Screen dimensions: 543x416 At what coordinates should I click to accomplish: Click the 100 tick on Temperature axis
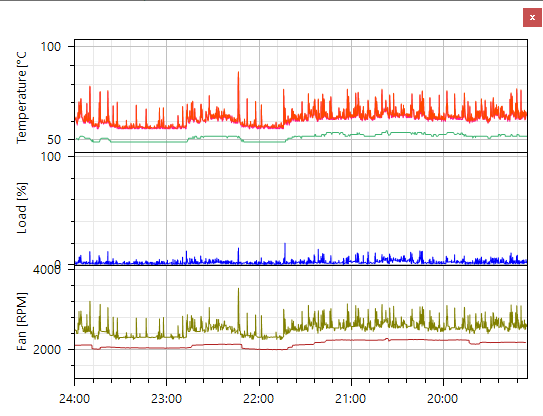coord(51,46)
